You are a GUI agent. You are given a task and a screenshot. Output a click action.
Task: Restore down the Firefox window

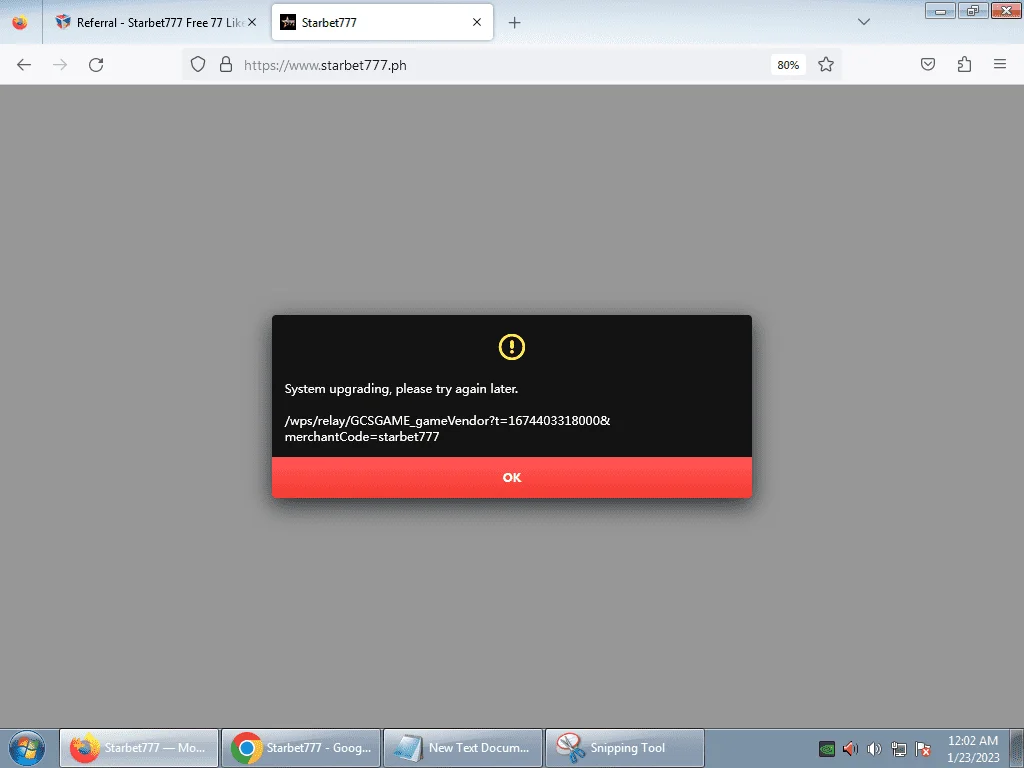click(x=973, y=10)
